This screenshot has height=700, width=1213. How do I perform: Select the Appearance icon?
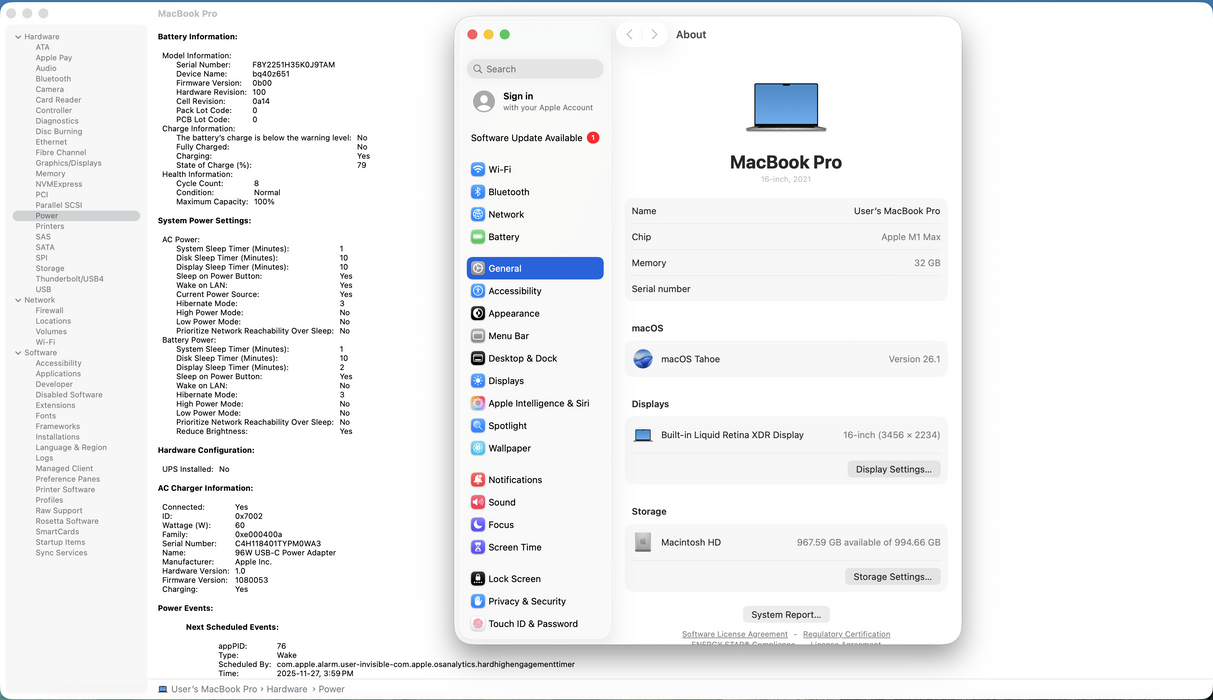478,313
